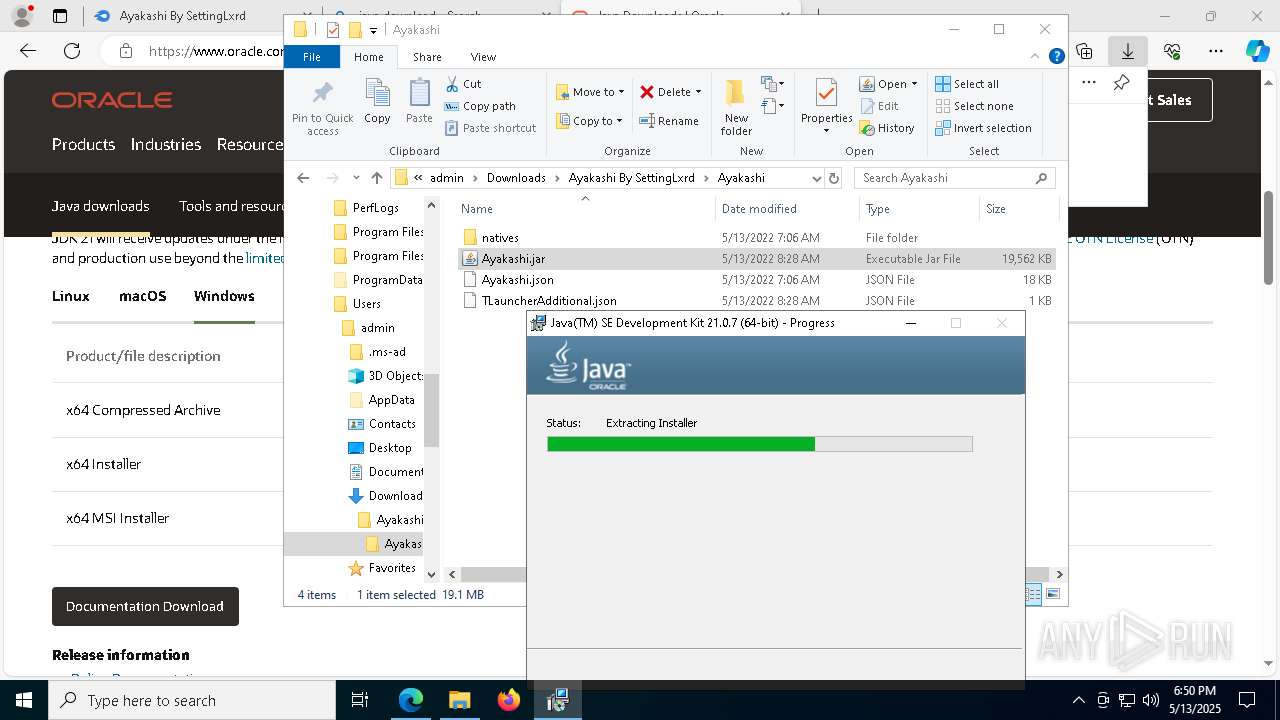Select PerfLogs in the navigation tree
The height and width of the screenshot is (720, 1280).
(x=375, y=208)
